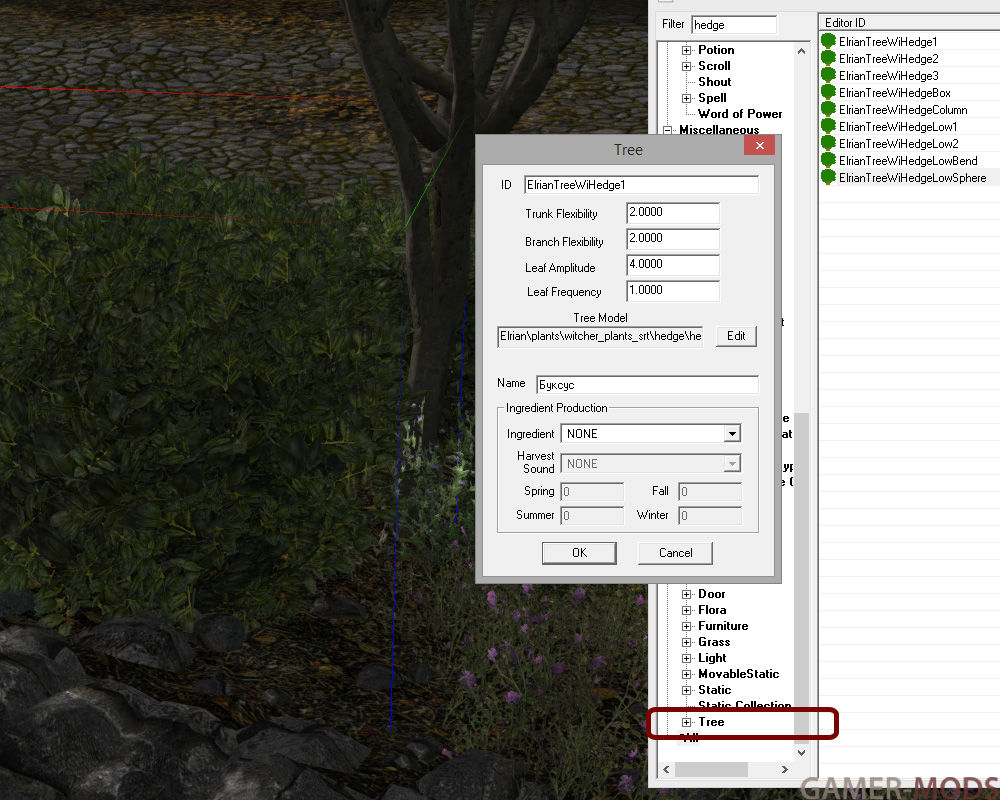Click the Leaf Frequency value field

[x=673, y=291]
